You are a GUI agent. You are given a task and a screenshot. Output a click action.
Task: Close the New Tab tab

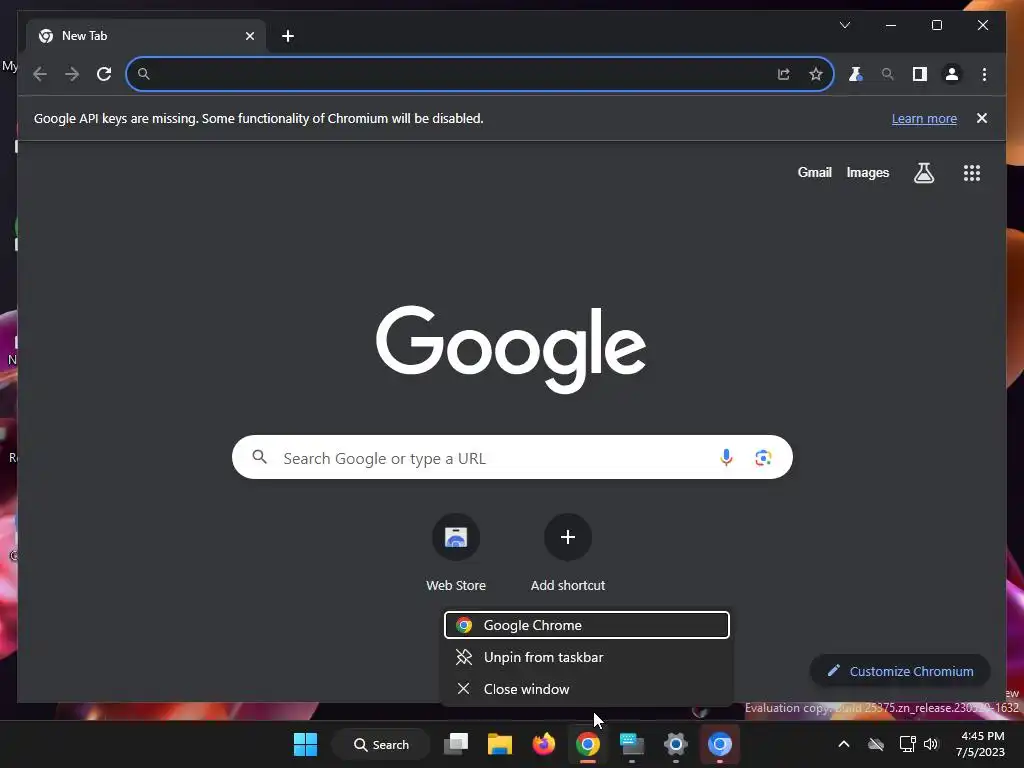(x=249, y=36)
